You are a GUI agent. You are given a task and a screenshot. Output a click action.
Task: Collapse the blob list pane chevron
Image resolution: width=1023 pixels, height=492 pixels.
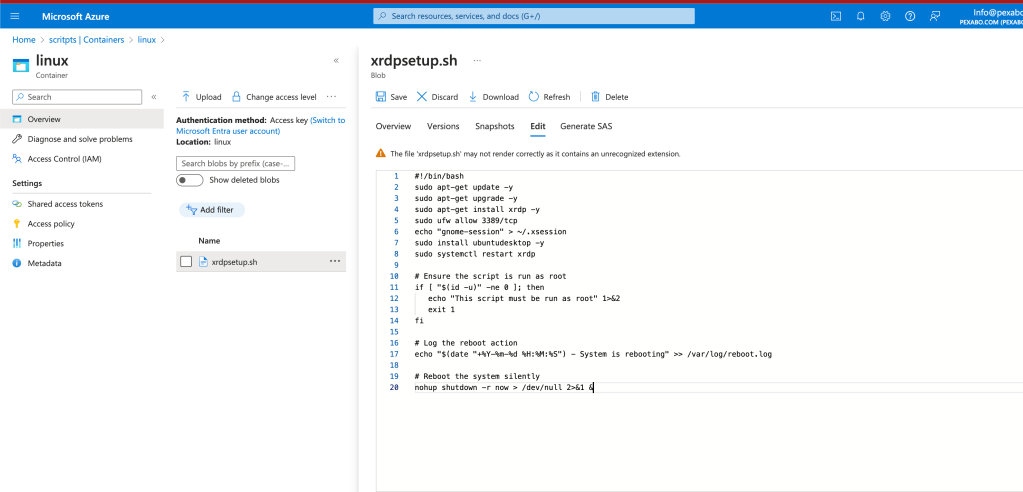click(x=336, y=61)
